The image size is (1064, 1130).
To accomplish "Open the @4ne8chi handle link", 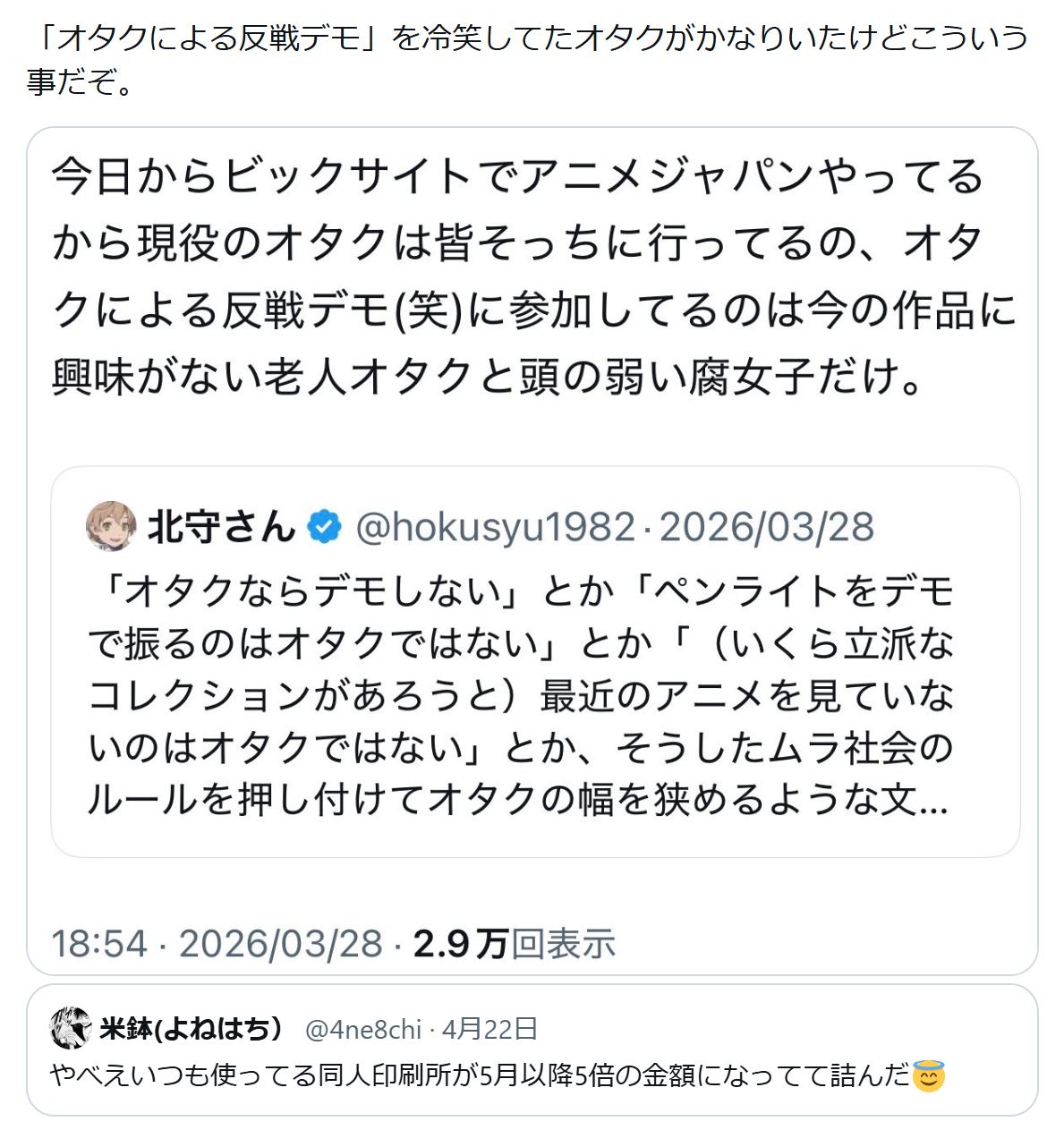I will pos(362,1030).
